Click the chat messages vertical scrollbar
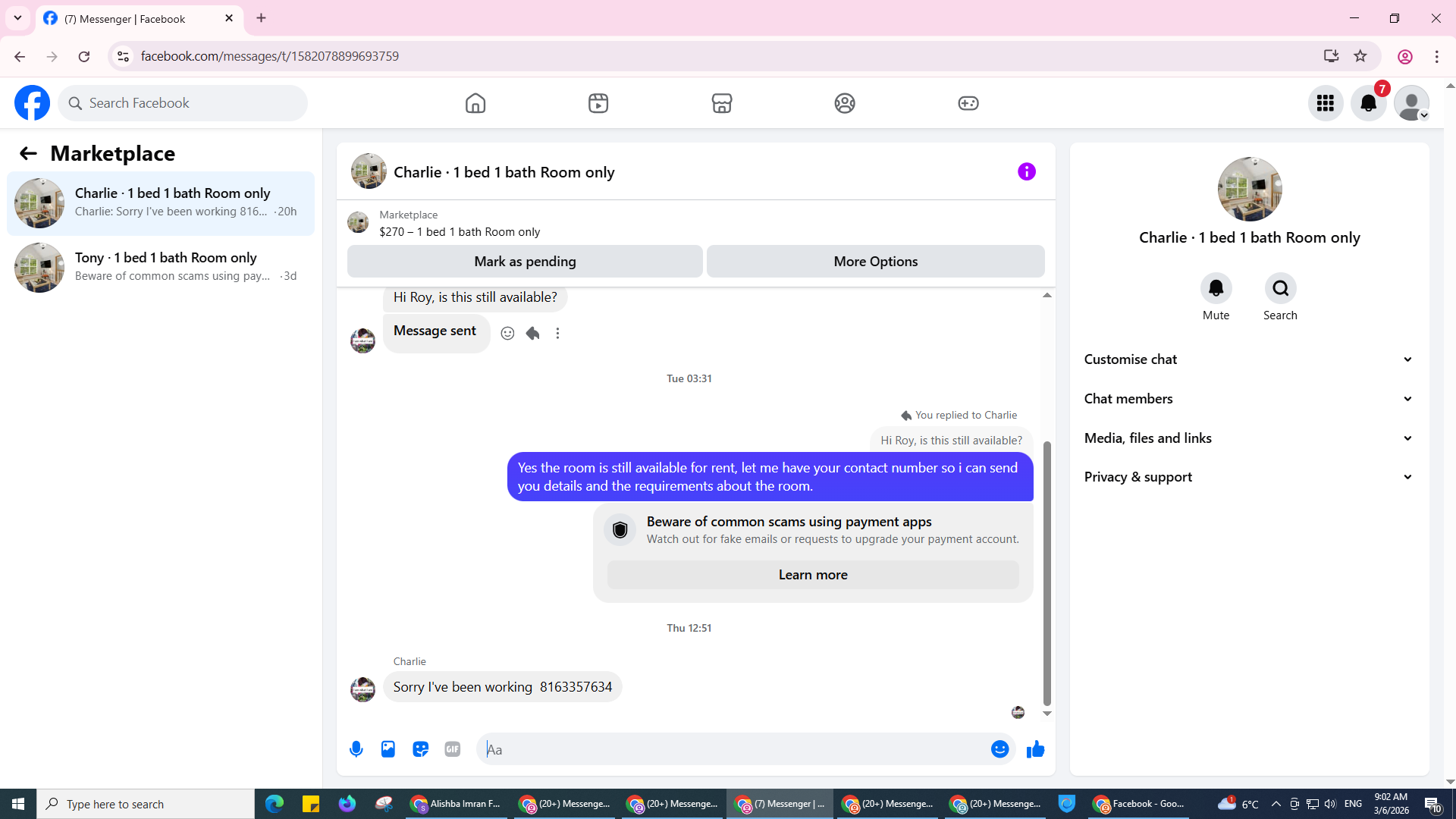1456x819 pixels. [x=1046, y=573]
